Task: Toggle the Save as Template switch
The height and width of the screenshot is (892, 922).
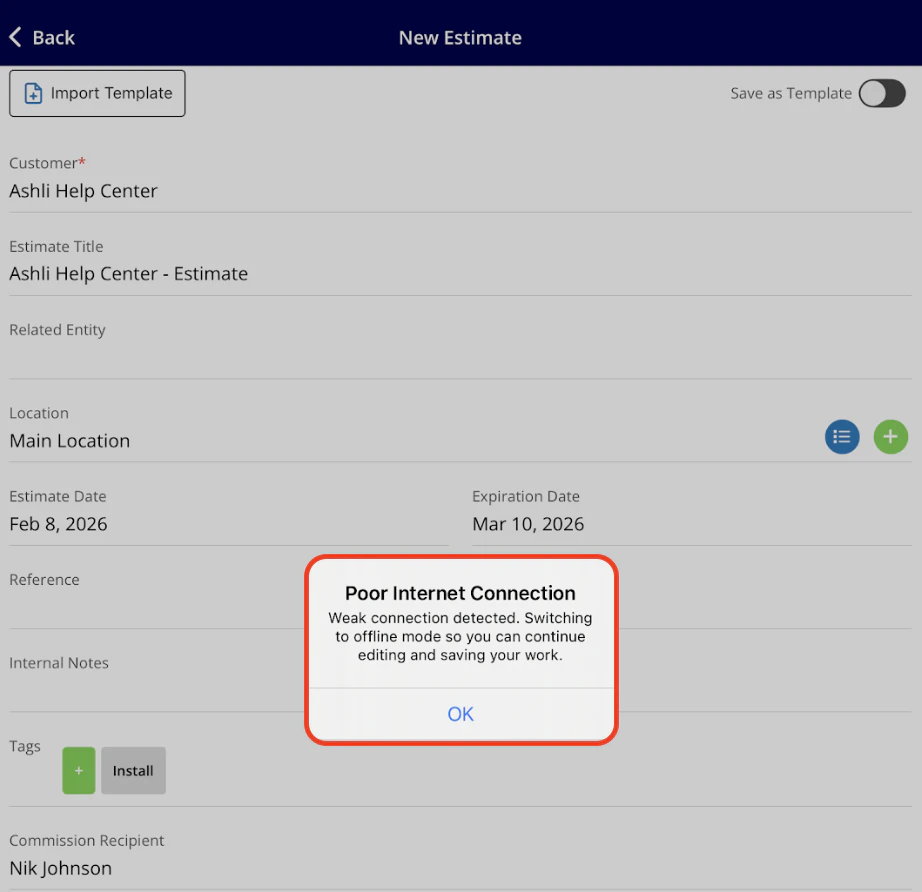Action: coord(881,93)
